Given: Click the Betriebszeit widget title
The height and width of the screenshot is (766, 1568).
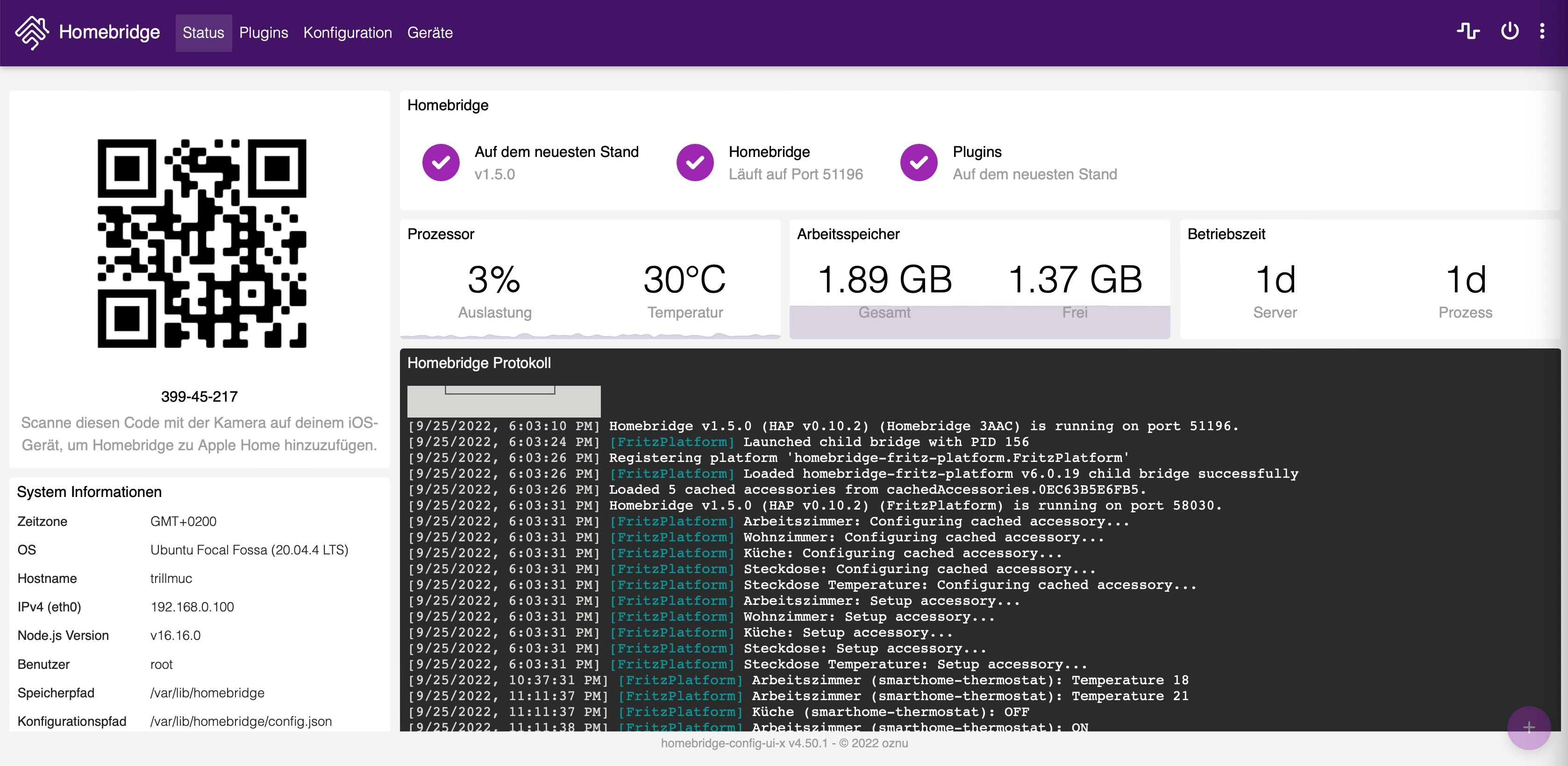Looking at the screenshot, I should pyautogui.click(x=1226, y=234).
